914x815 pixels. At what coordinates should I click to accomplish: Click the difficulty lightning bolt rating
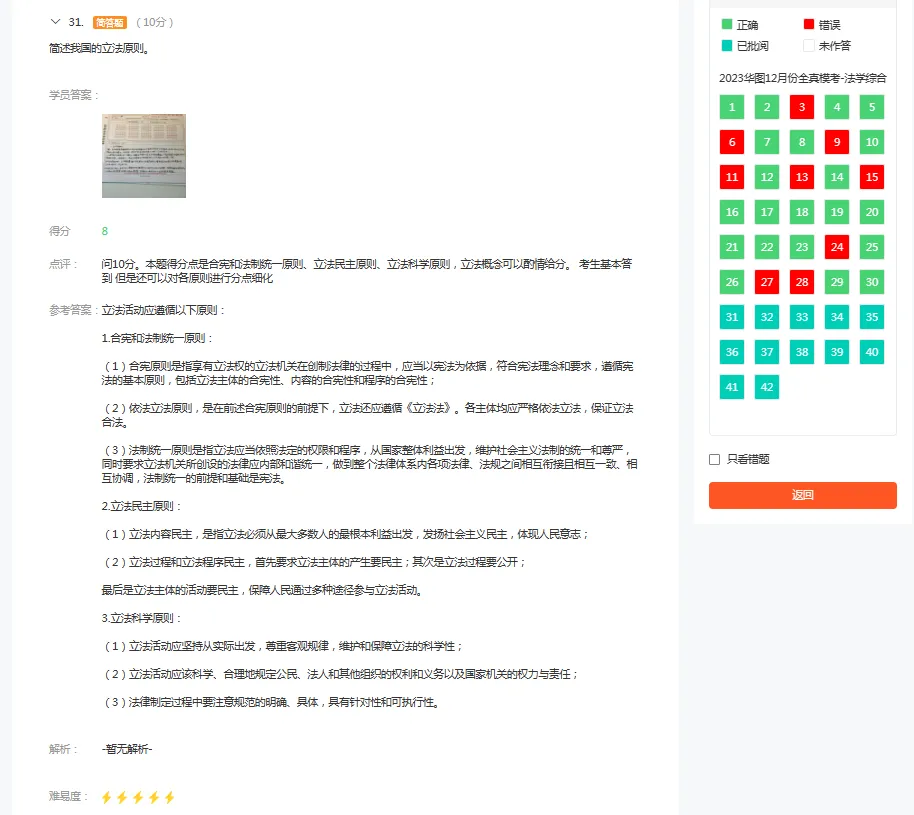(x=138, y=797)
